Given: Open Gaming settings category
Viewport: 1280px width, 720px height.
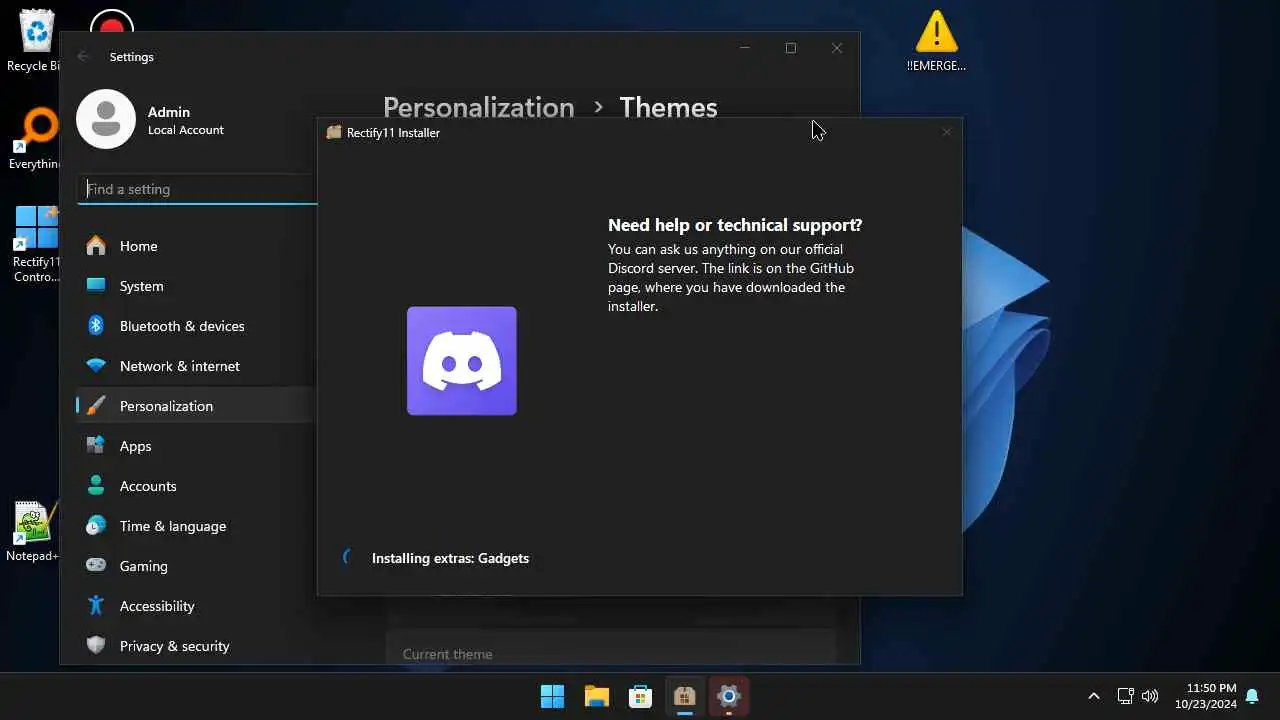Looking at the screenshot, I should pos(196,566).
